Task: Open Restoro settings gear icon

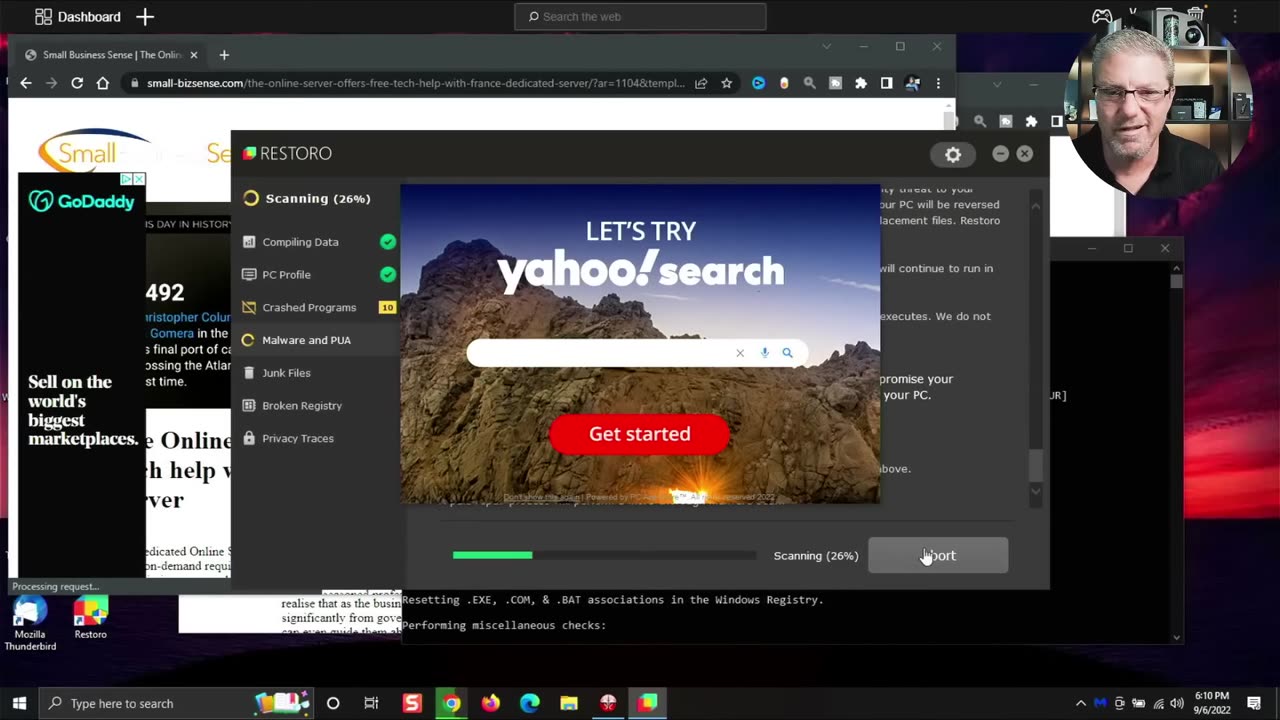Action: (x=952, y=154)
